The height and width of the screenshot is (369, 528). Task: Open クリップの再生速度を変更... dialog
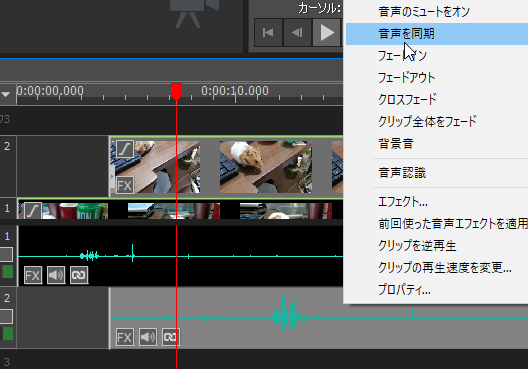click(x=437, y=267)
